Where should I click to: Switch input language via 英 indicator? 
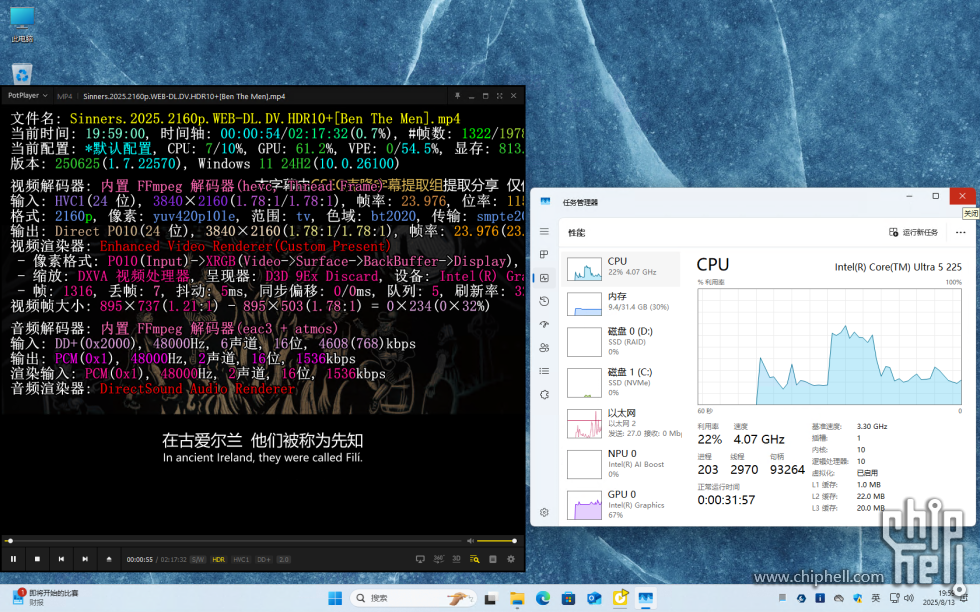point(876,598)
